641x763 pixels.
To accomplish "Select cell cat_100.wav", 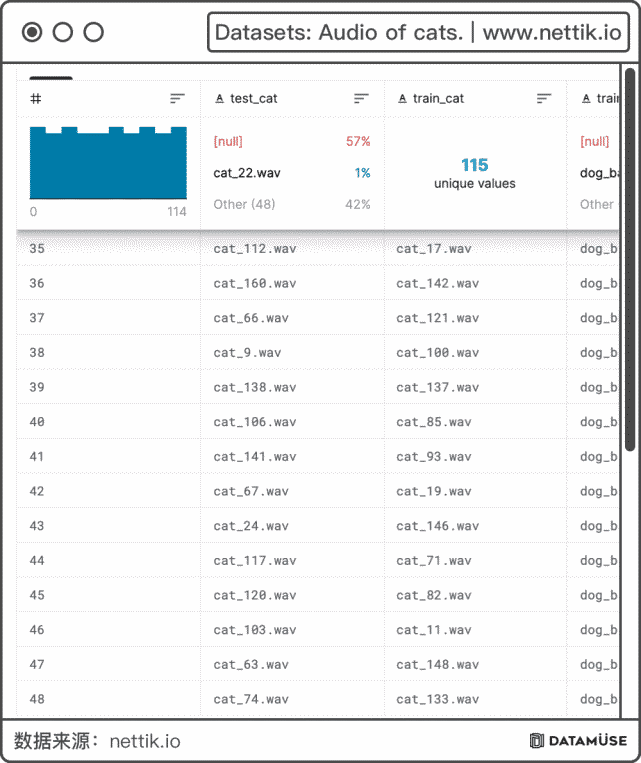I will (438, 352).
